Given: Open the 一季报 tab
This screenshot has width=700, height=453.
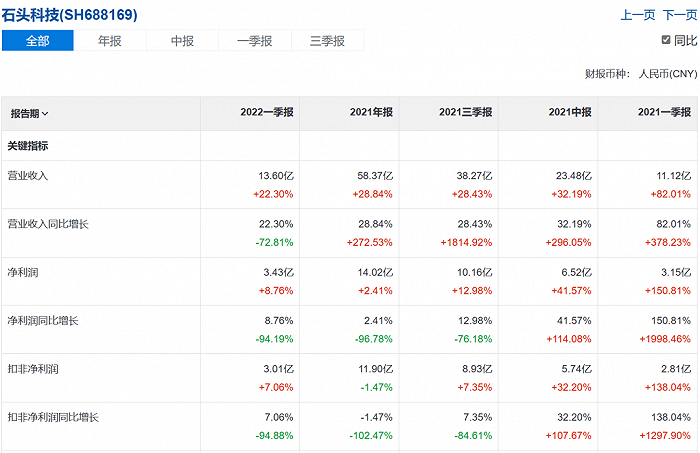Looking at the screenshot, I should [255, 41].
